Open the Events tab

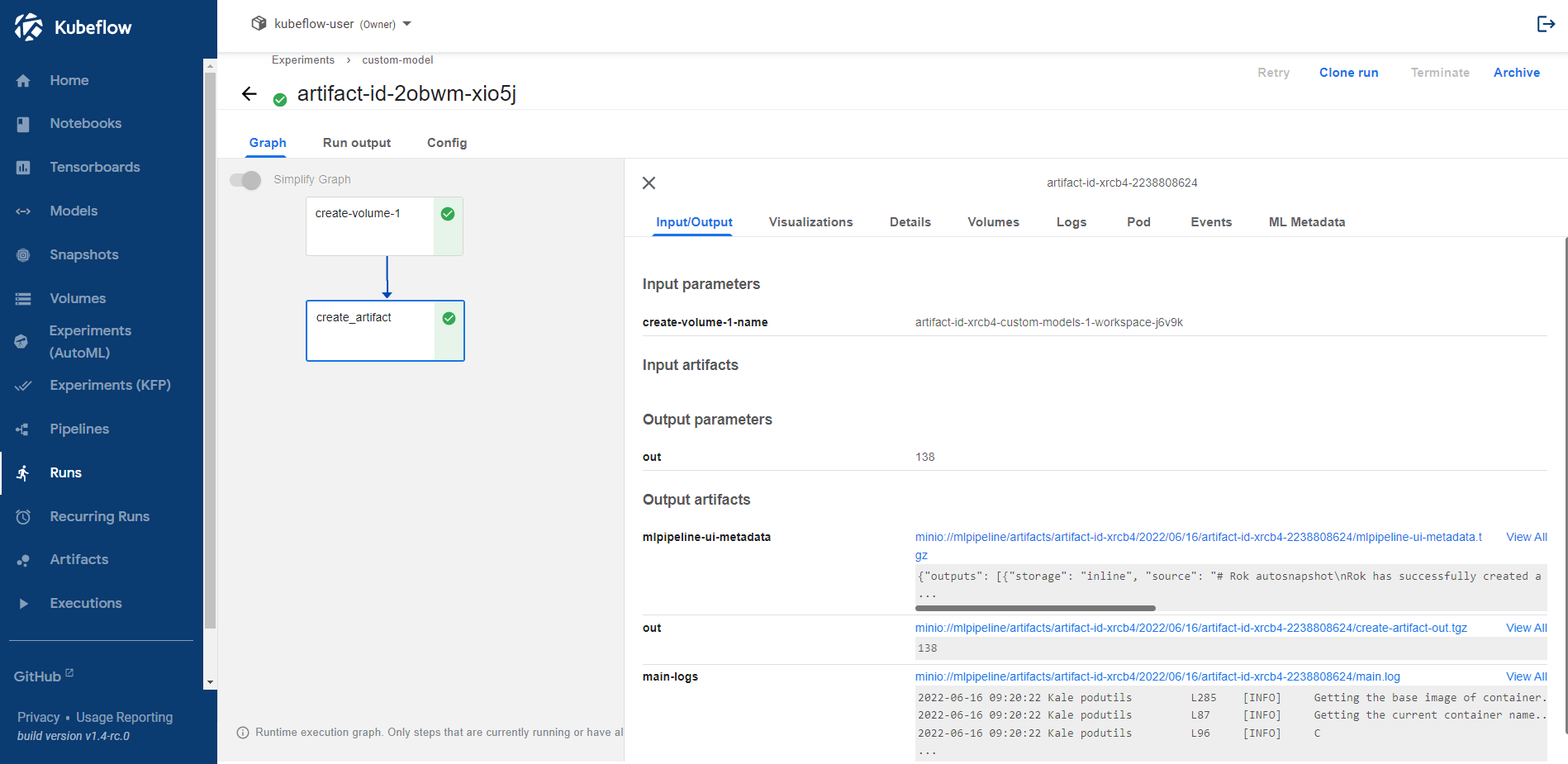click(x=1211, y=222)
